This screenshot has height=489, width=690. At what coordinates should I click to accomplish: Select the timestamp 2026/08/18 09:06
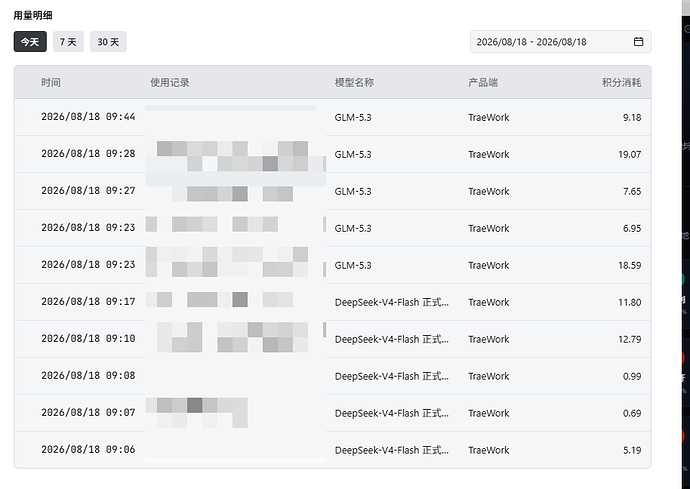pyautogui.click(x=88, y=449)
